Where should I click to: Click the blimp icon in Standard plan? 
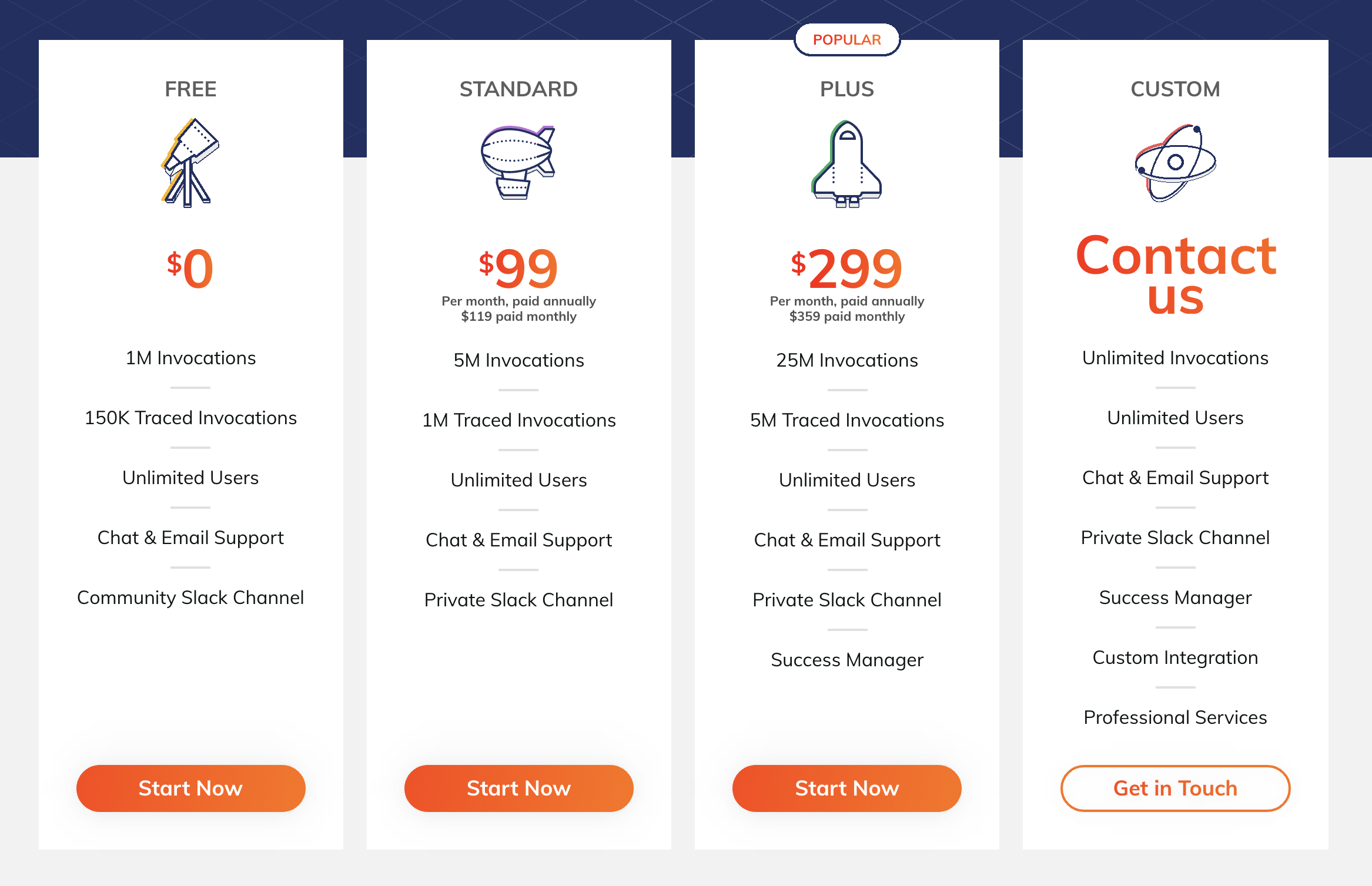(x=518, y=163)
